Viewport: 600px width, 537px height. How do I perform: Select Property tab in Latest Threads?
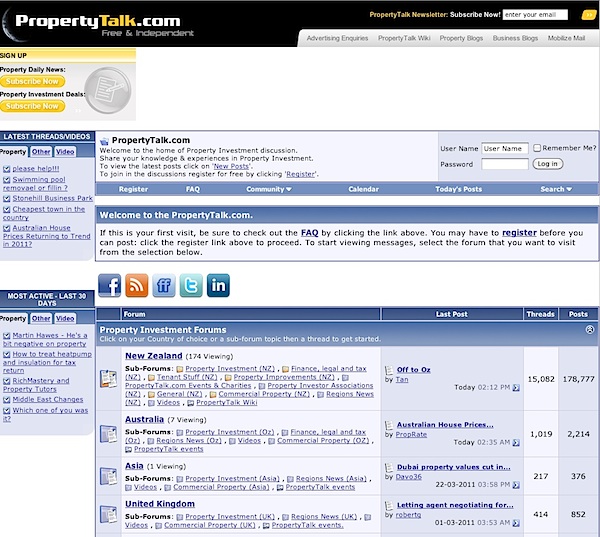click(x=13, y=152)
